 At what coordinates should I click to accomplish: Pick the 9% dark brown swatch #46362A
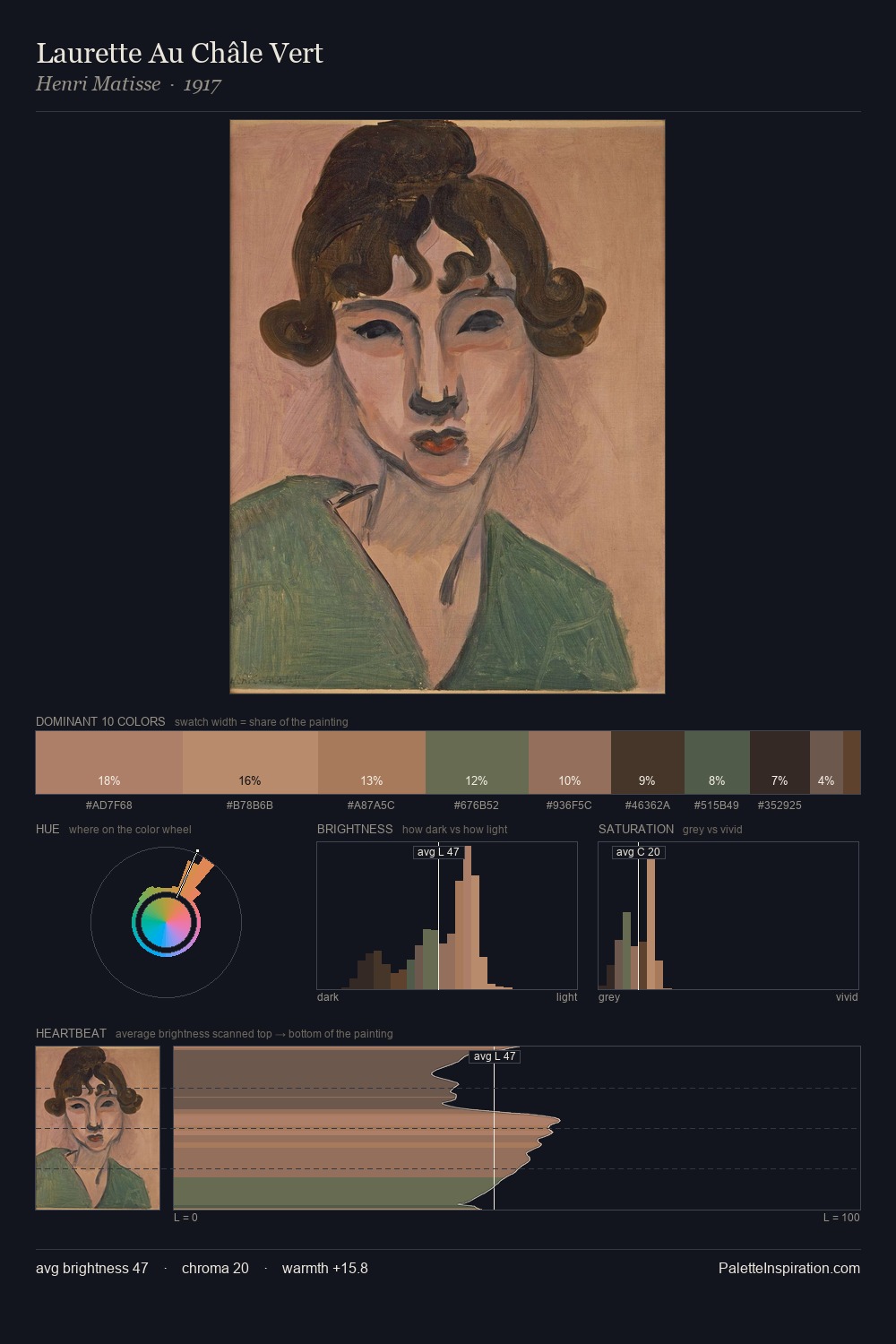tap(648, 762)
